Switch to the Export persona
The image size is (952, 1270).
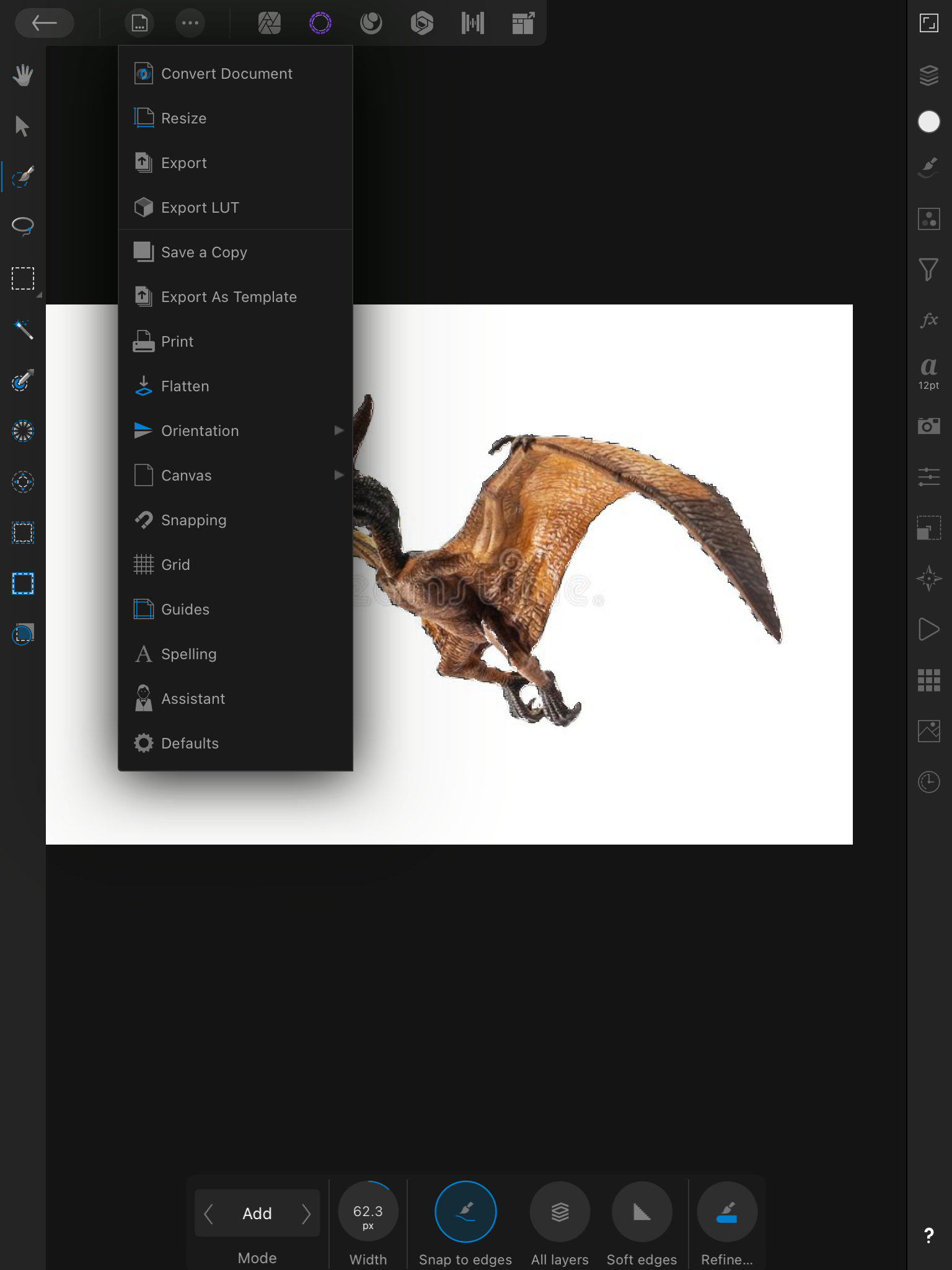point(524,24)
